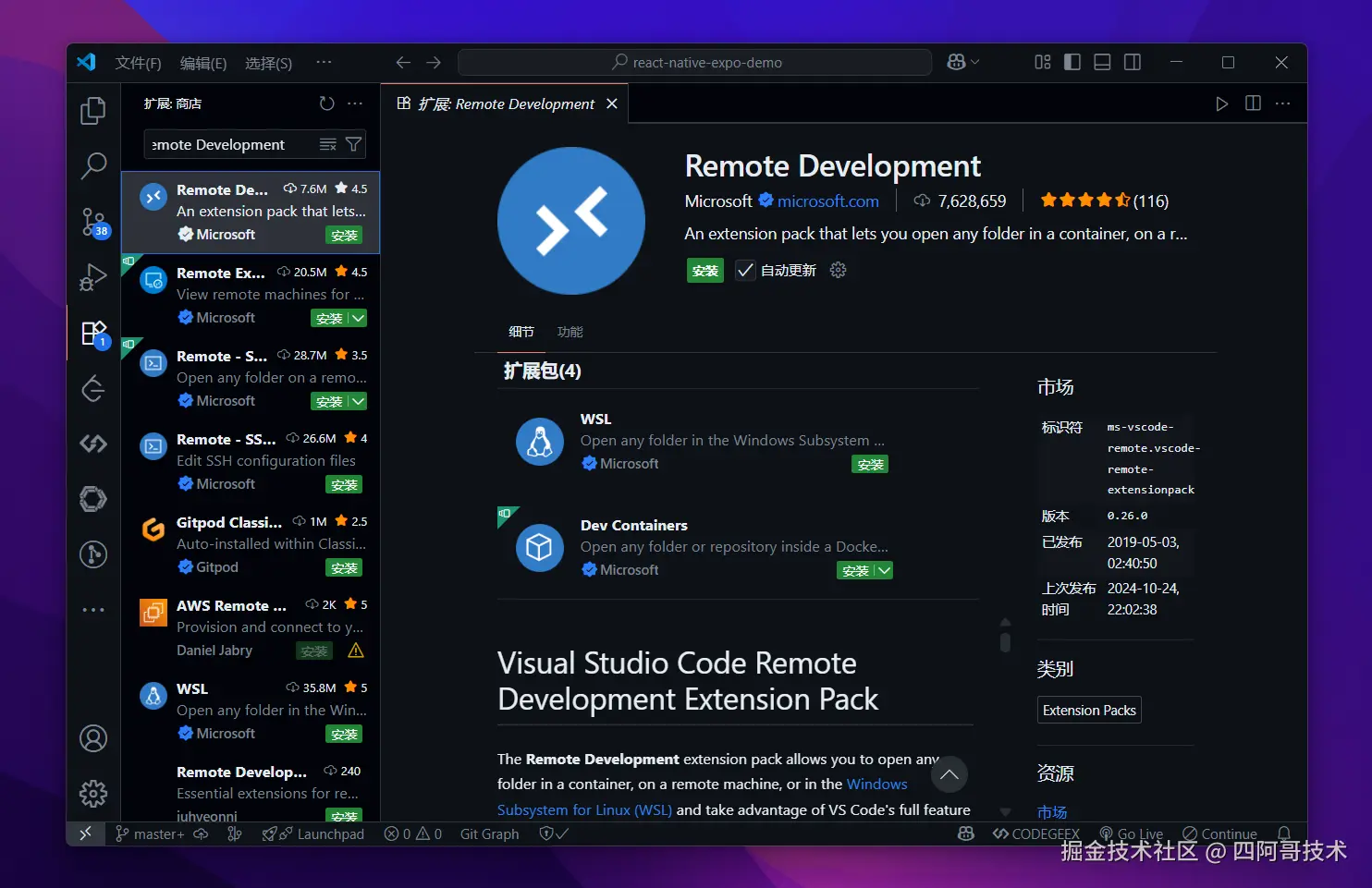The height and width of the screenshot is (888, 1372).
Task: Open 市场 resource link
Action: point(1052,812)
